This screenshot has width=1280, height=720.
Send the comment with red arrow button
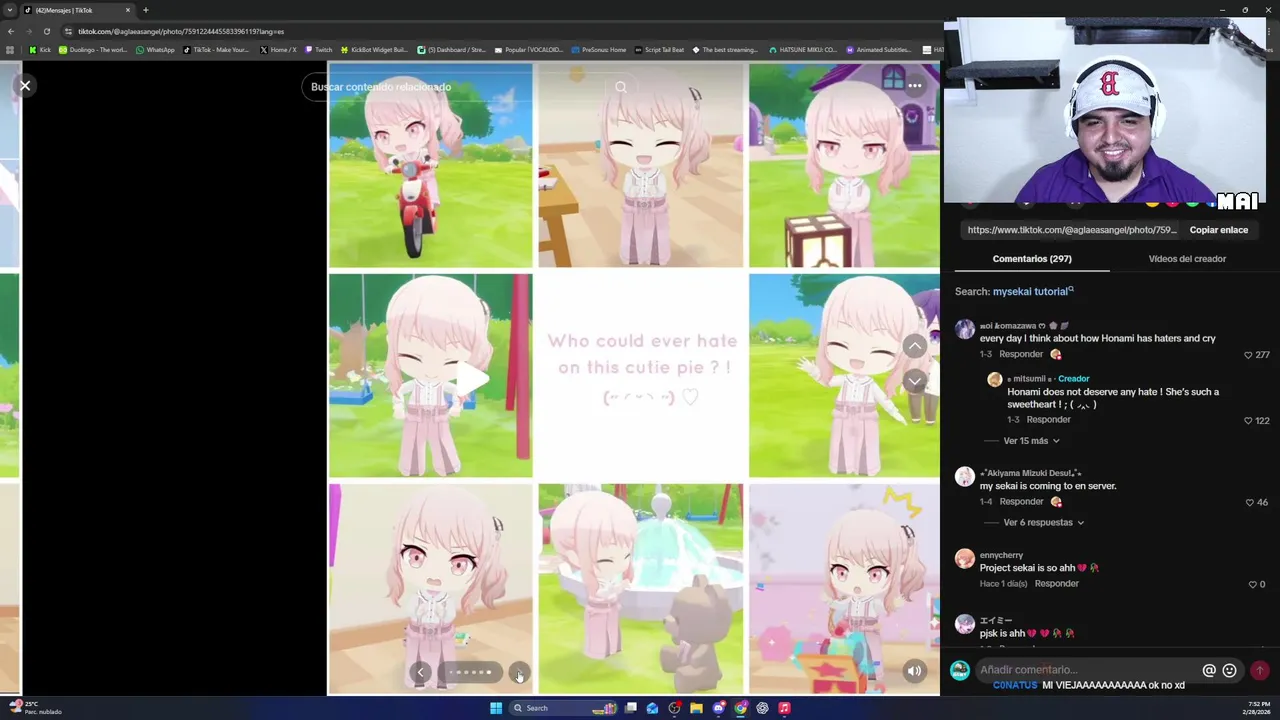1260,670
